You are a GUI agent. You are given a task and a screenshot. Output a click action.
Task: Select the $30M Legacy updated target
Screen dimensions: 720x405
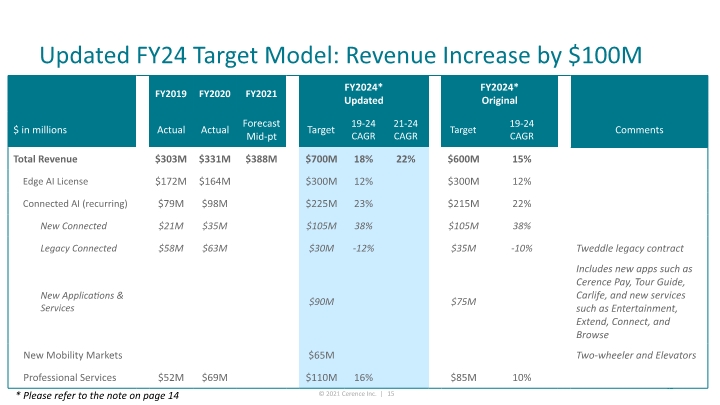tap(321, 248)
